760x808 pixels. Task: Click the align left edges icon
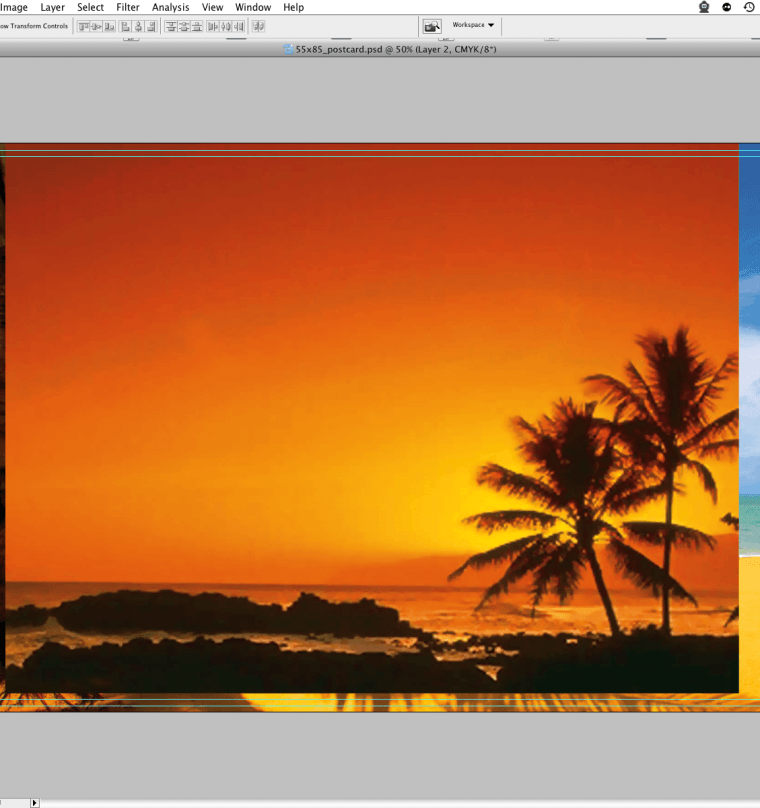tap(126, 26)
